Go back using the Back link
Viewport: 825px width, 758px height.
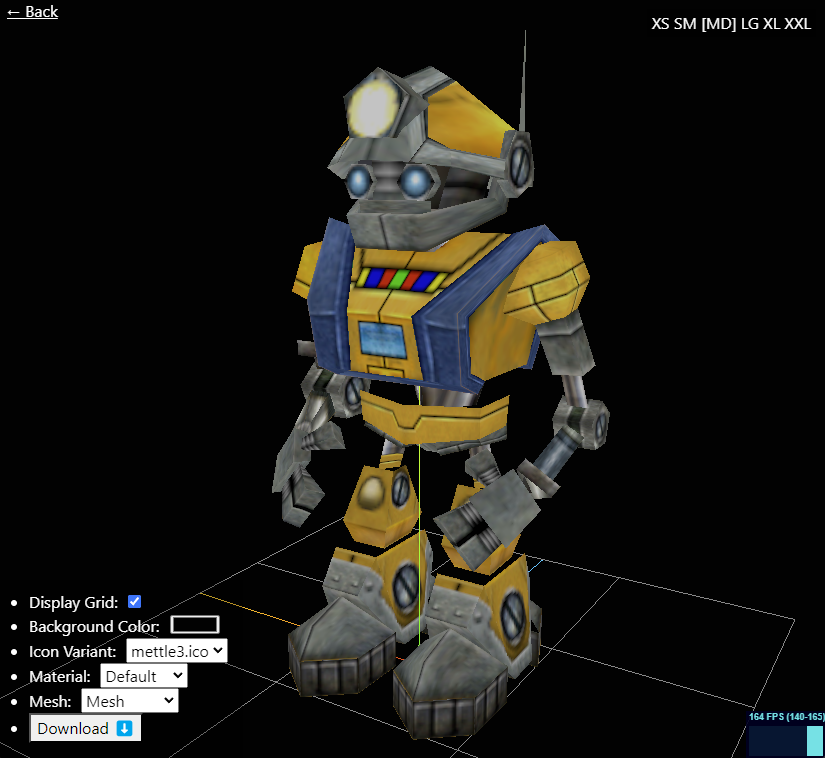(x=32, y=12)
